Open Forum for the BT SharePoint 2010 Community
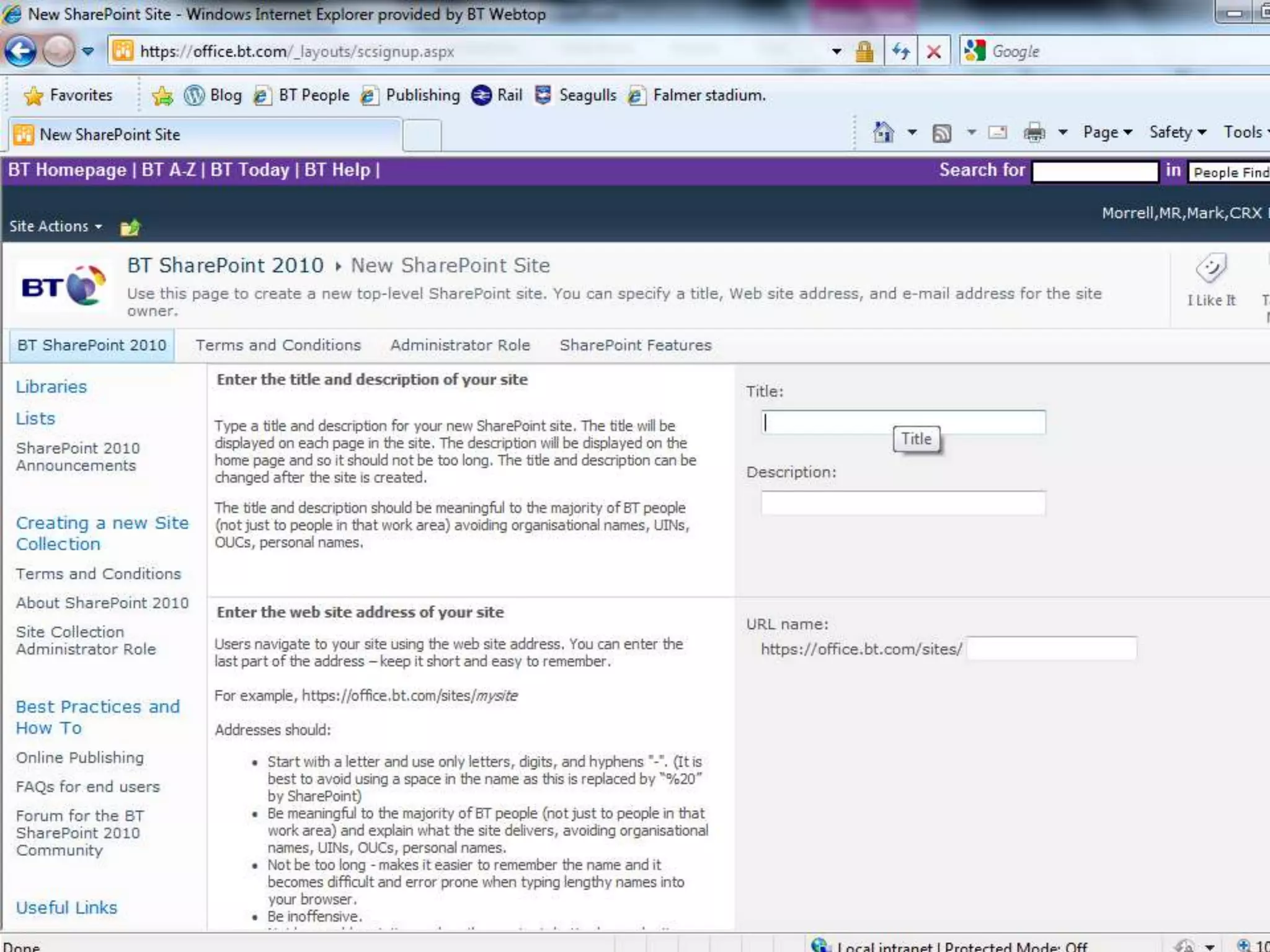Viewport: 1270px width, 952px height. (x=80, y=833)
